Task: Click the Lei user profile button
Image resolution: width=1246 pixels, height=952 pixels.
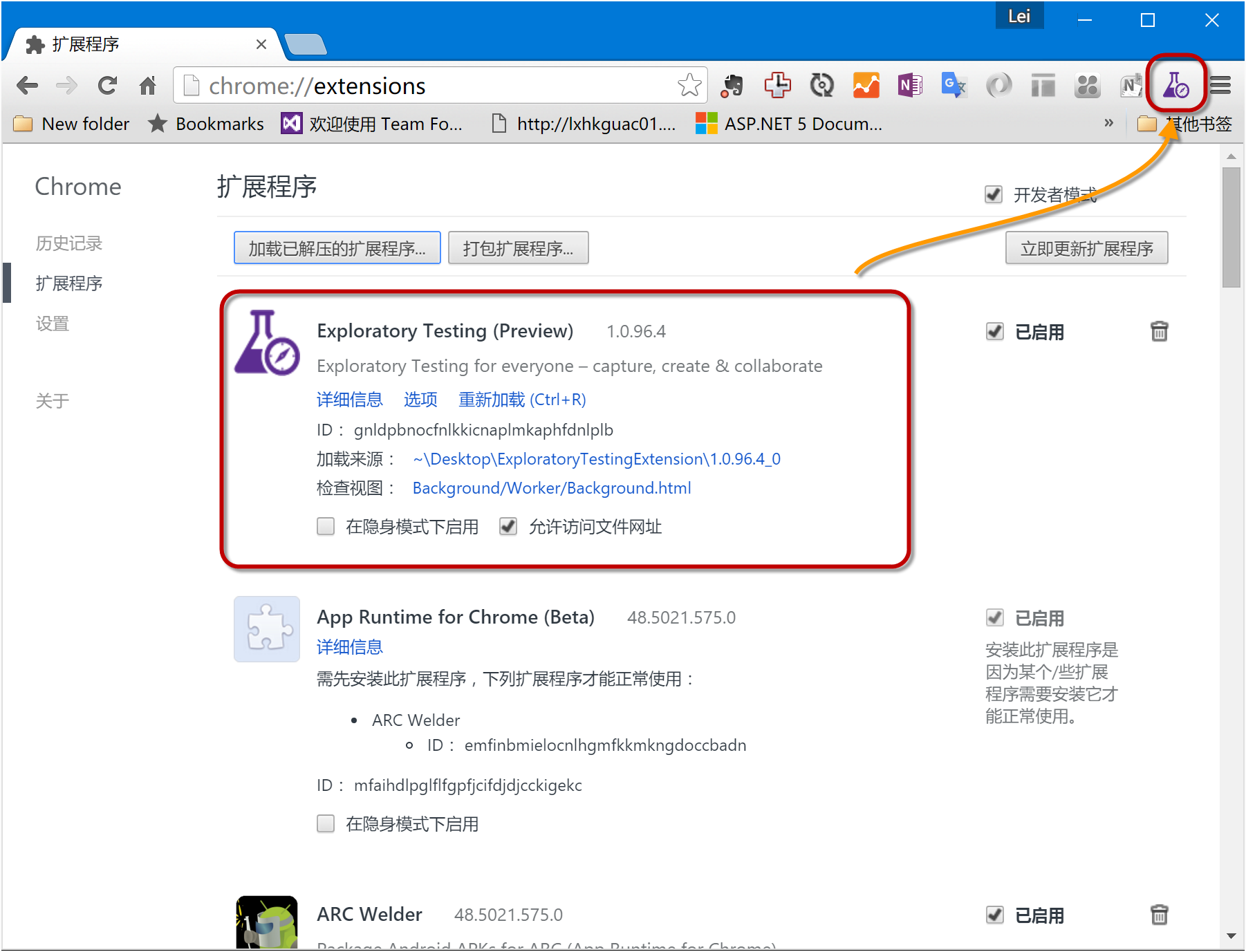Action: [1019, 16]
